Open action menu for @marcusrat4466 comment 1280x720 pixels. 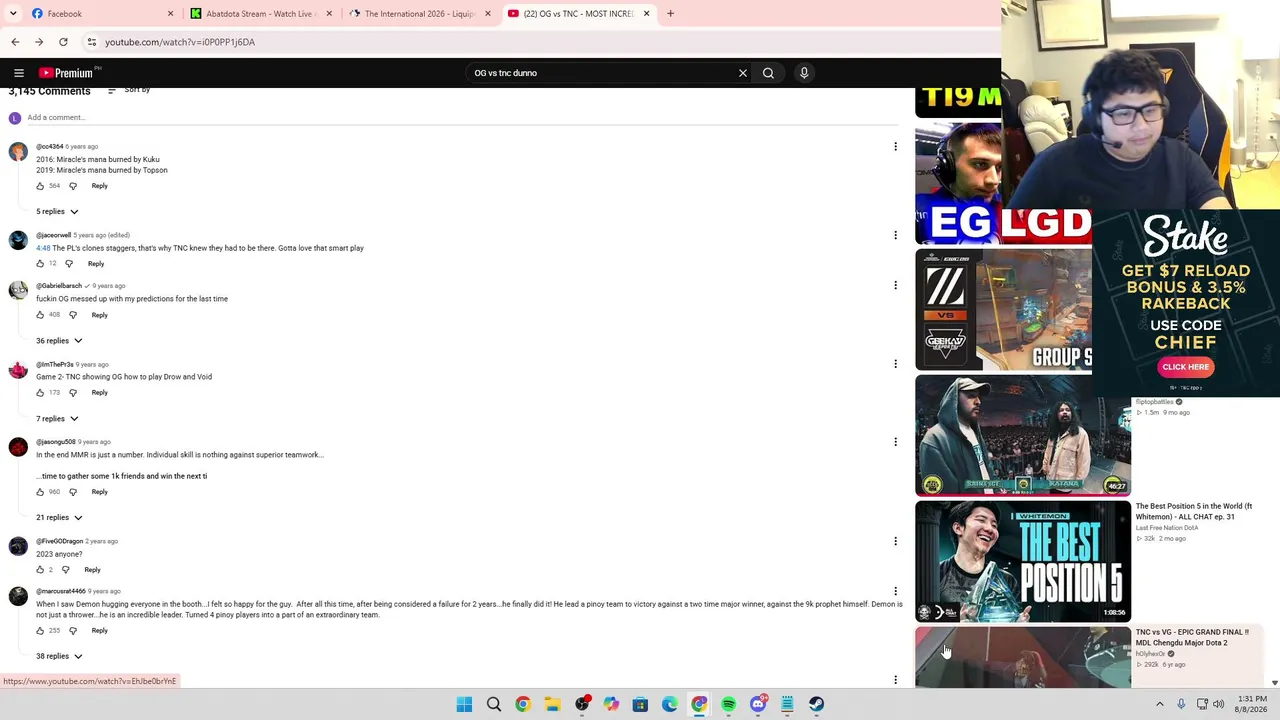(895, 592)
